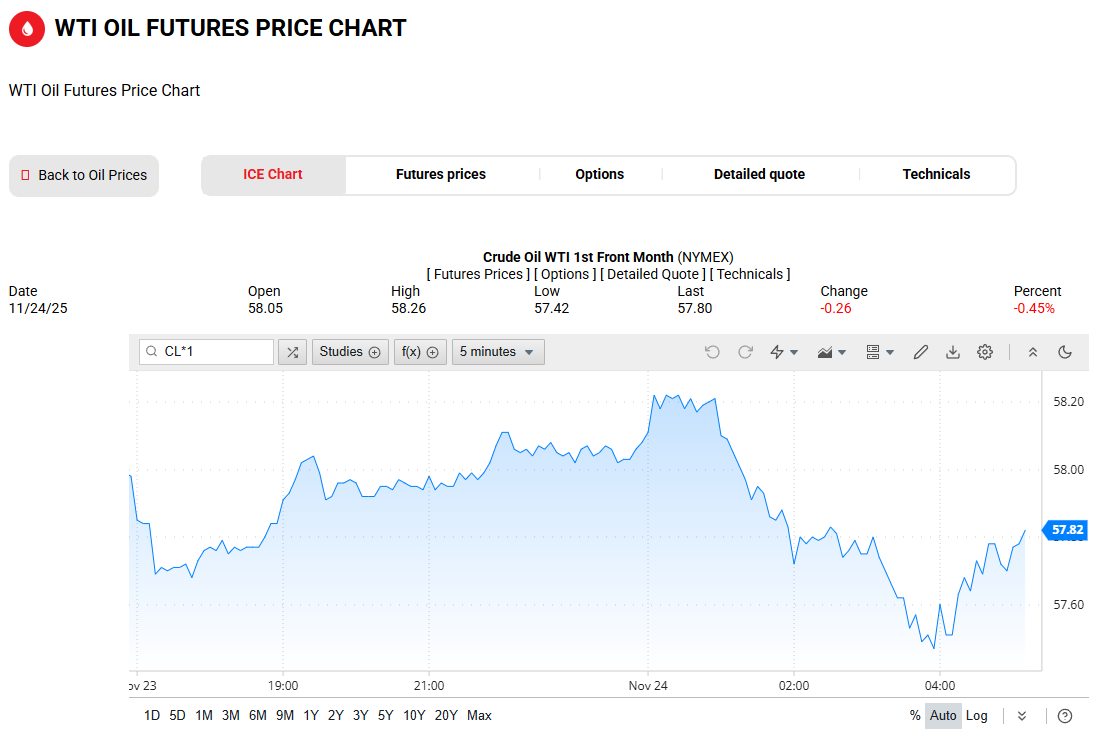Screen dimensions: 1101x740
Task: Click the Back to Oil Prices button
Action: coord(84,176)
